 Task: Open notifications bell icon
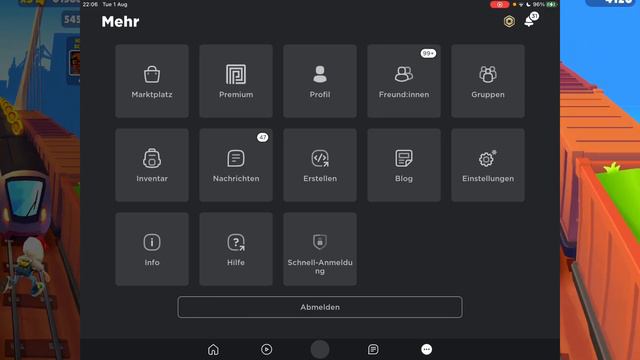click(x=529, y=22)
